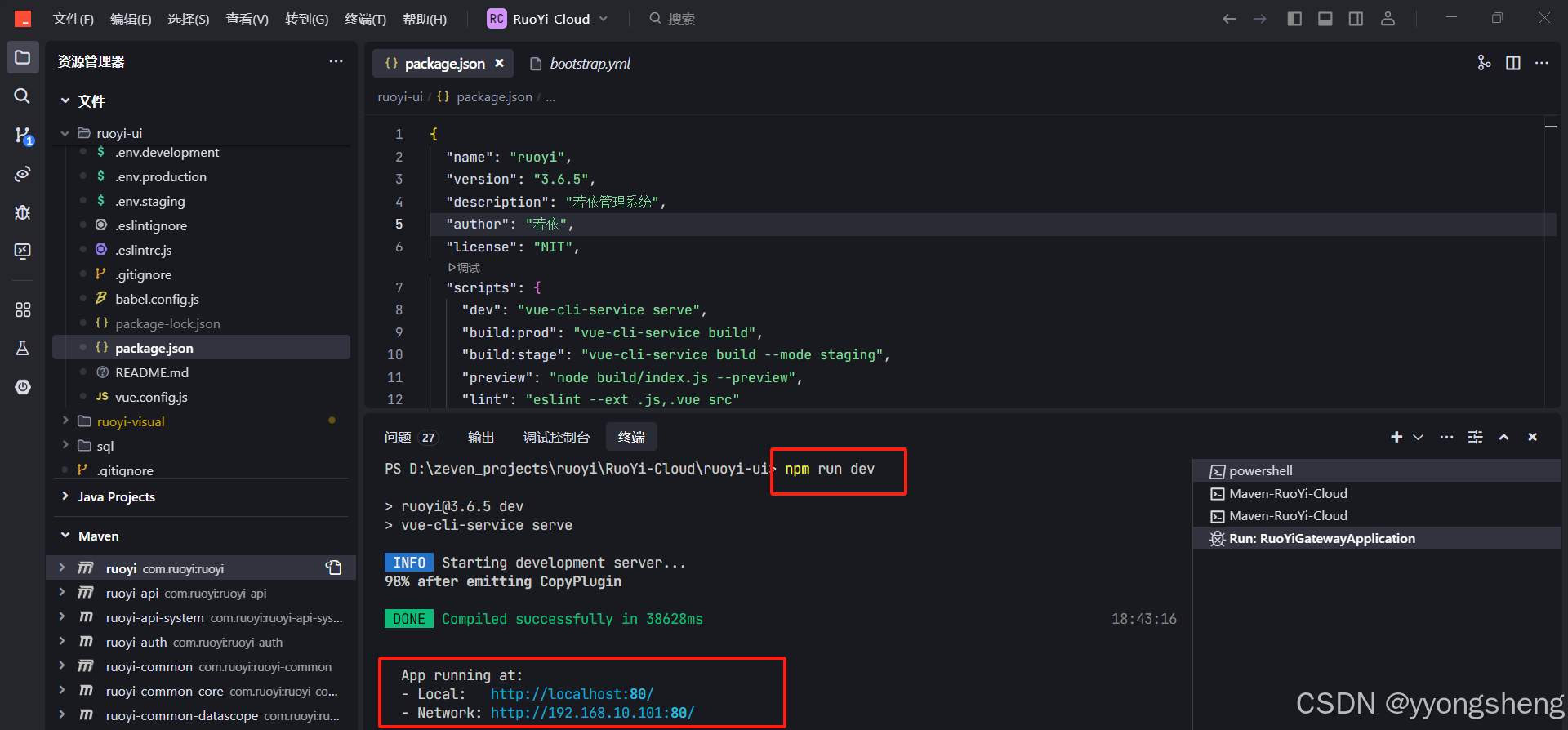This screenshot has height=730, width=1568.
Task: Toggle the secondary sidebar layout icon
Action: [x=1356, y=19]
